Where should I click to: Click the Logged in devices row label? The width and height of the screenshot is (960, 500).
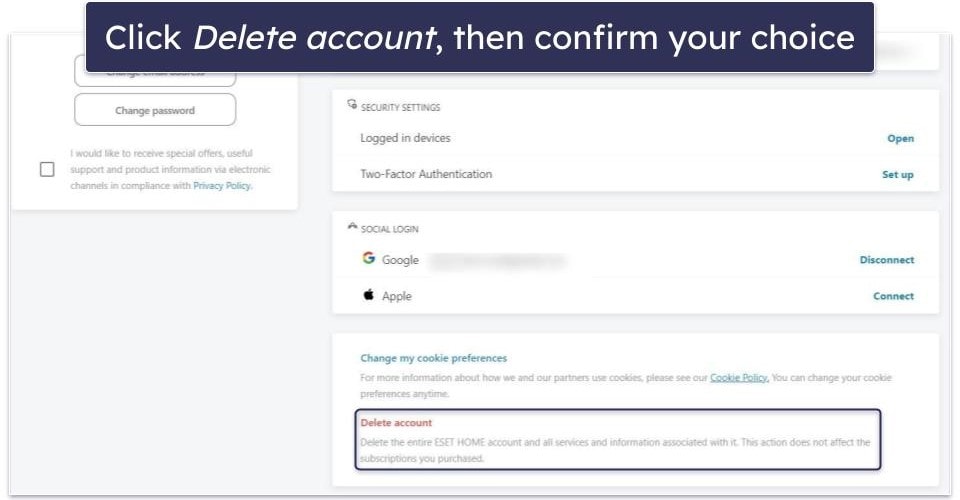point(405,138)
